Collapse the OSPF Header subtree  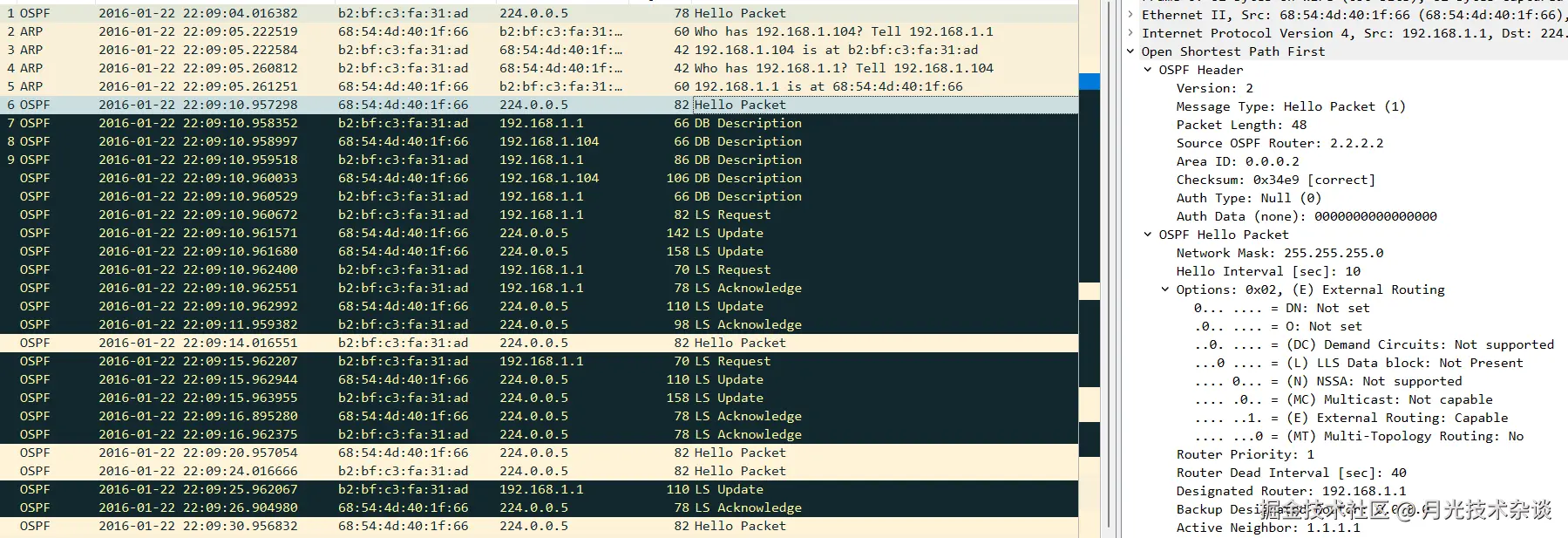click(x=1148, y=70)
